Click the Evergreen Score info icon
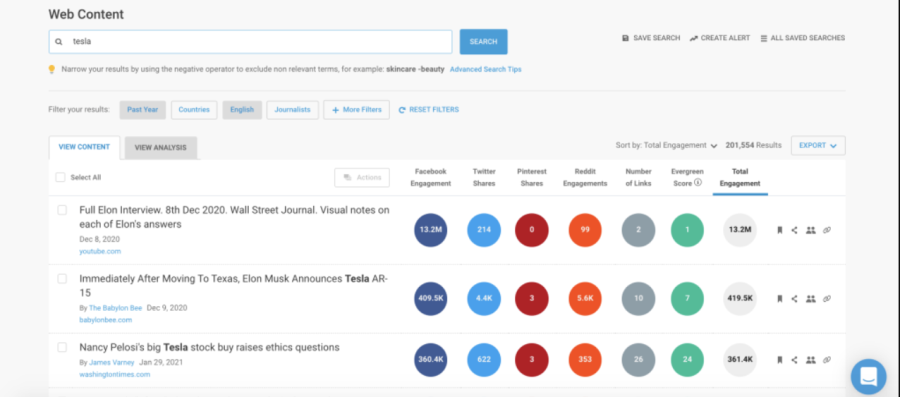 [698, 183]
